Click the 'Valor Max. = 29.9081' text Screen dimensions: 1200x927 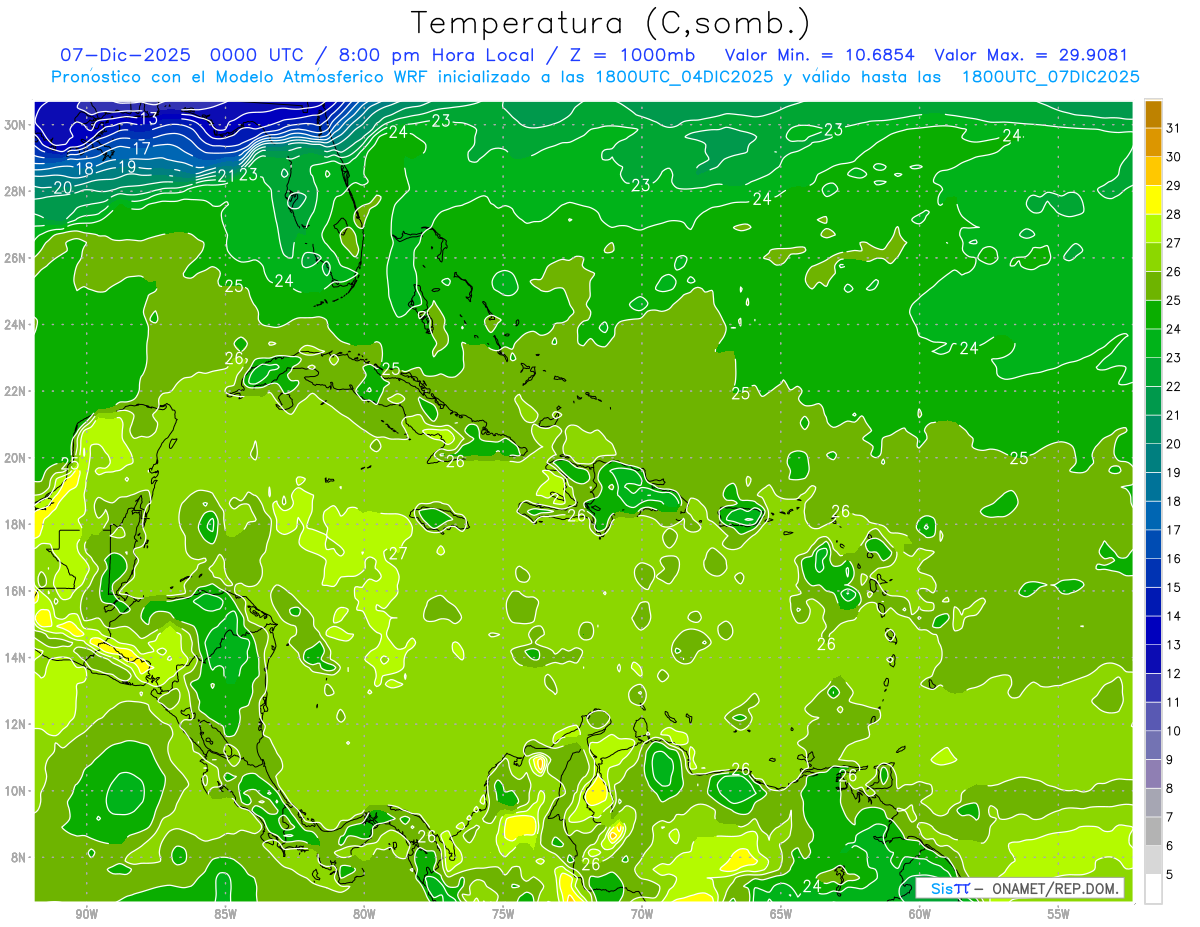coord(1030,56)
